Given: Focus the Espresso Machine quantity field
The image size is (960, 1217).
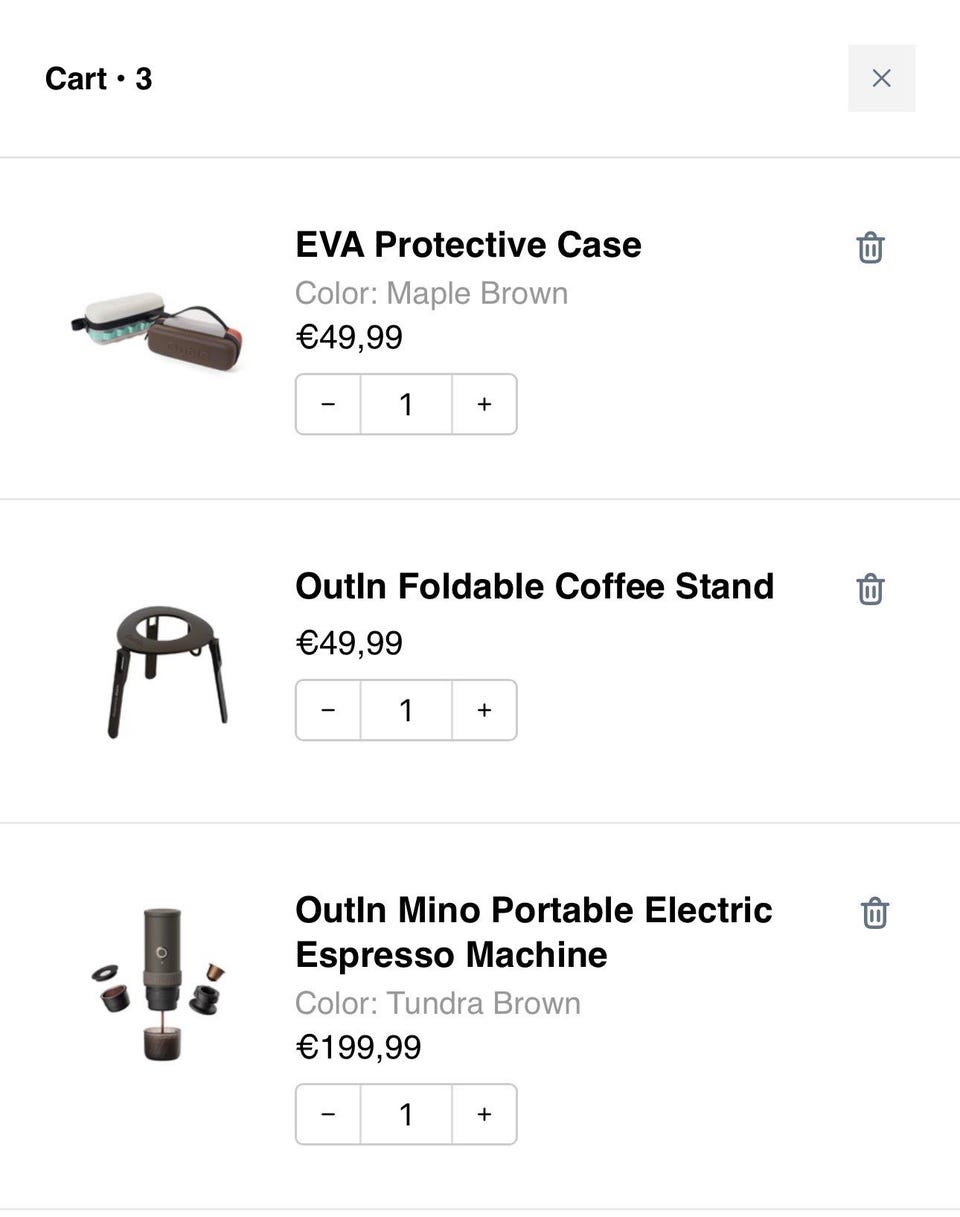Looking at the screenshot, I should click(x=406, y=1114).
